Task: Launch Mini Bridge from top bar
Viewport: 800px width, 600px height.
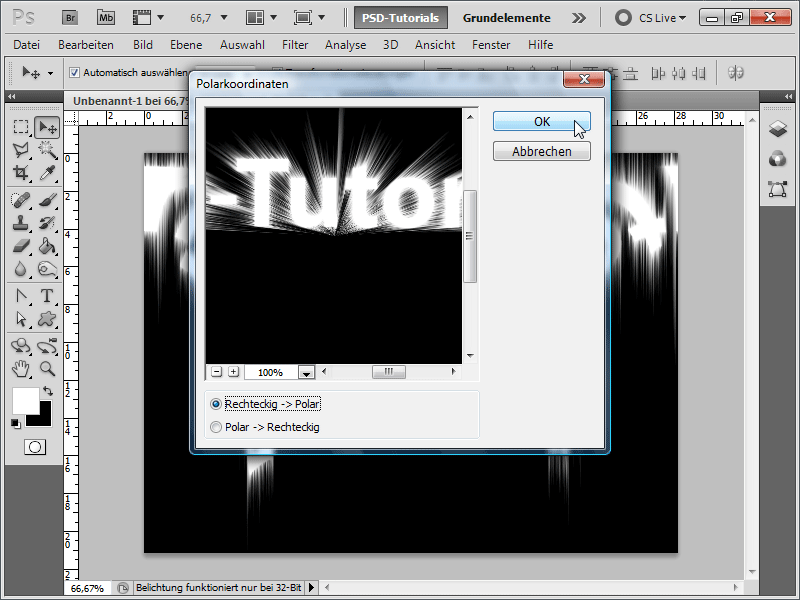Action: pyautogui.click(x=106, y=18)
